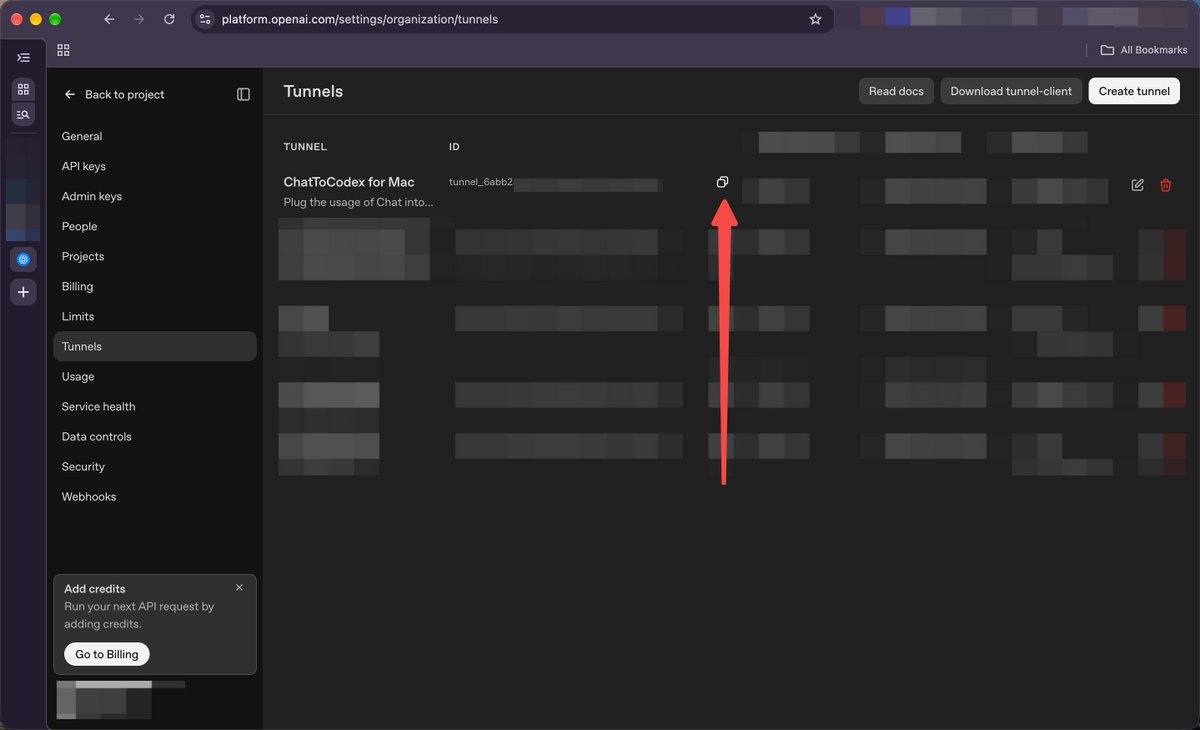Click the Read docs button
This screenshot has height=730, width=1200.
(896, 91)
